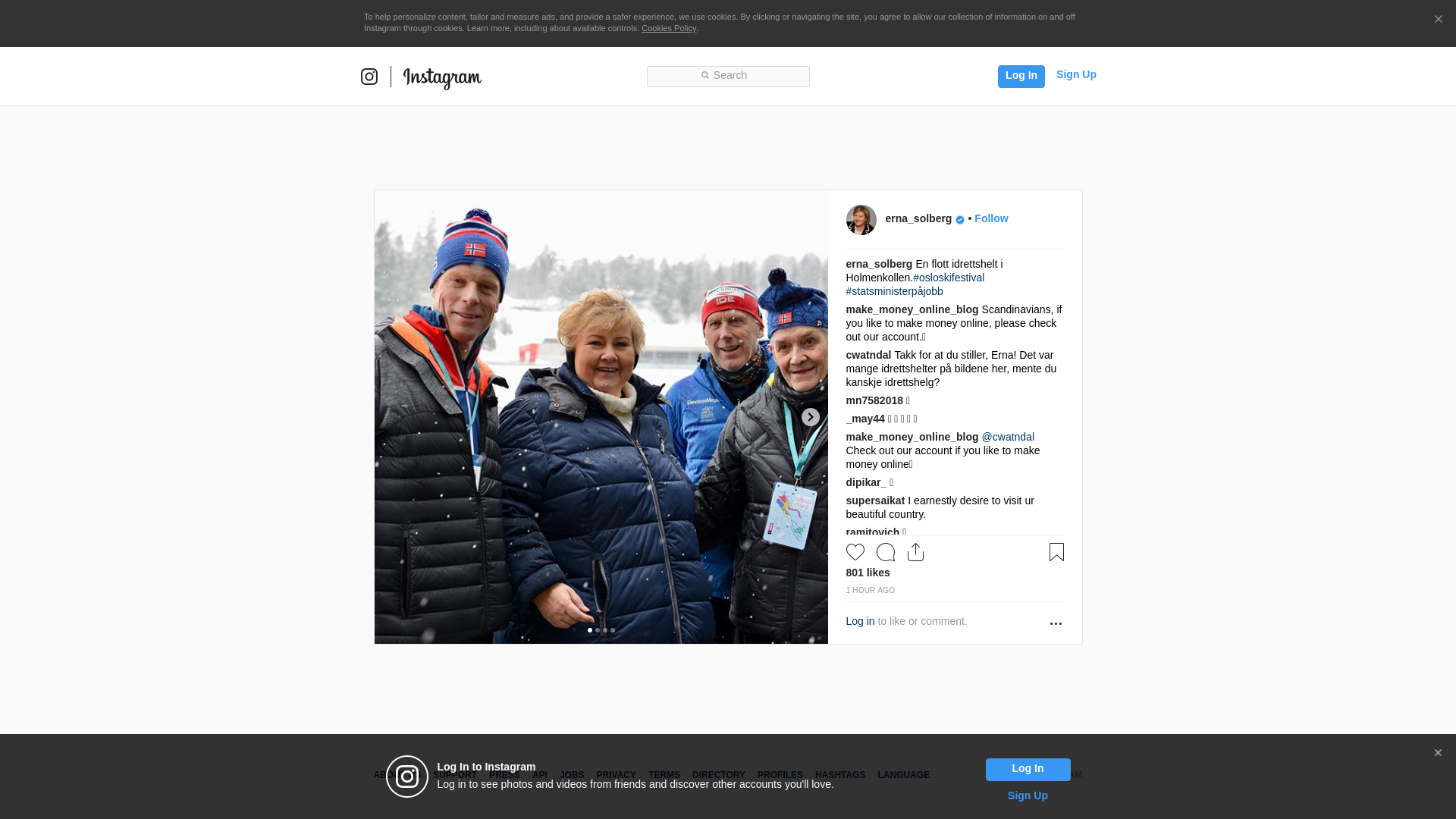Screen dimensions: 1456x819
Task: Open commenter mn7582018's profile
Action: coord(874,400)
